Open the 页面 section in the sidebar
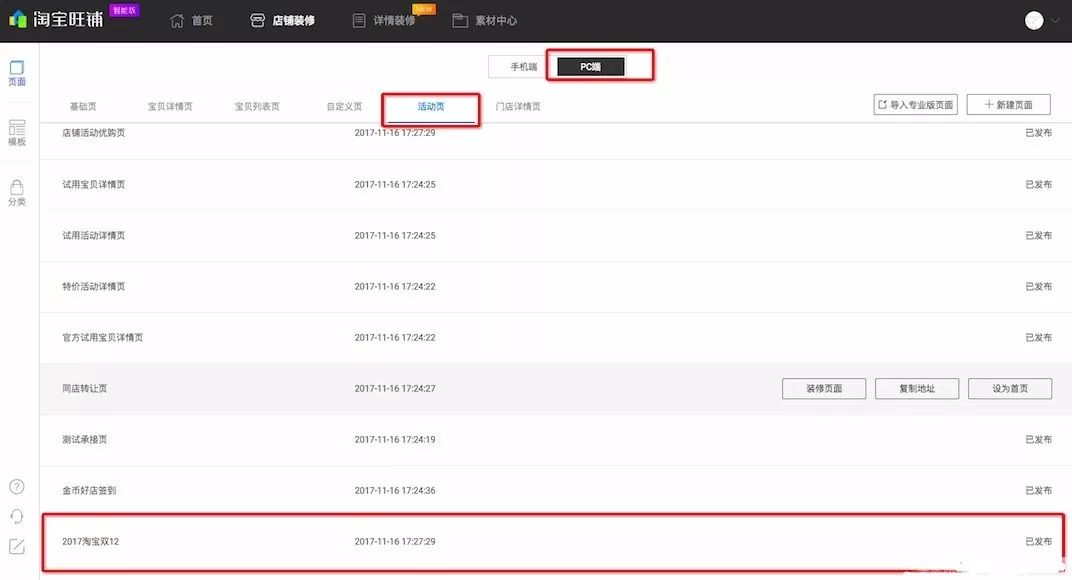Viewport: 1072px width, 580px height. (x=17, y=73)
